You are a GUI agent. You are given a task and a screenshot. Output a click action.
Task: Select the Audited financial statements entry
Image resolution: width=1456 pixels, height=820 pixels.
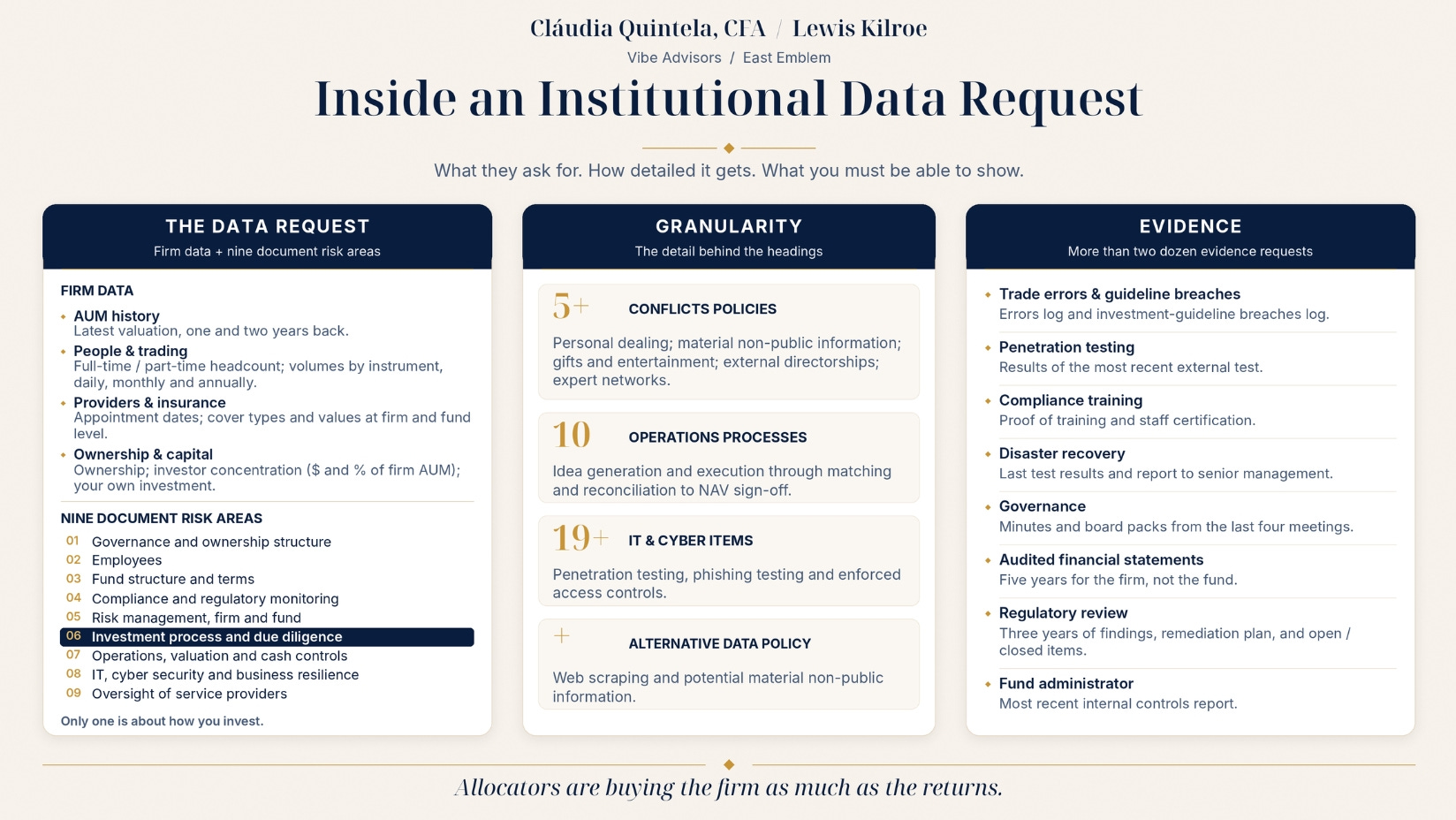point(1190,570)
